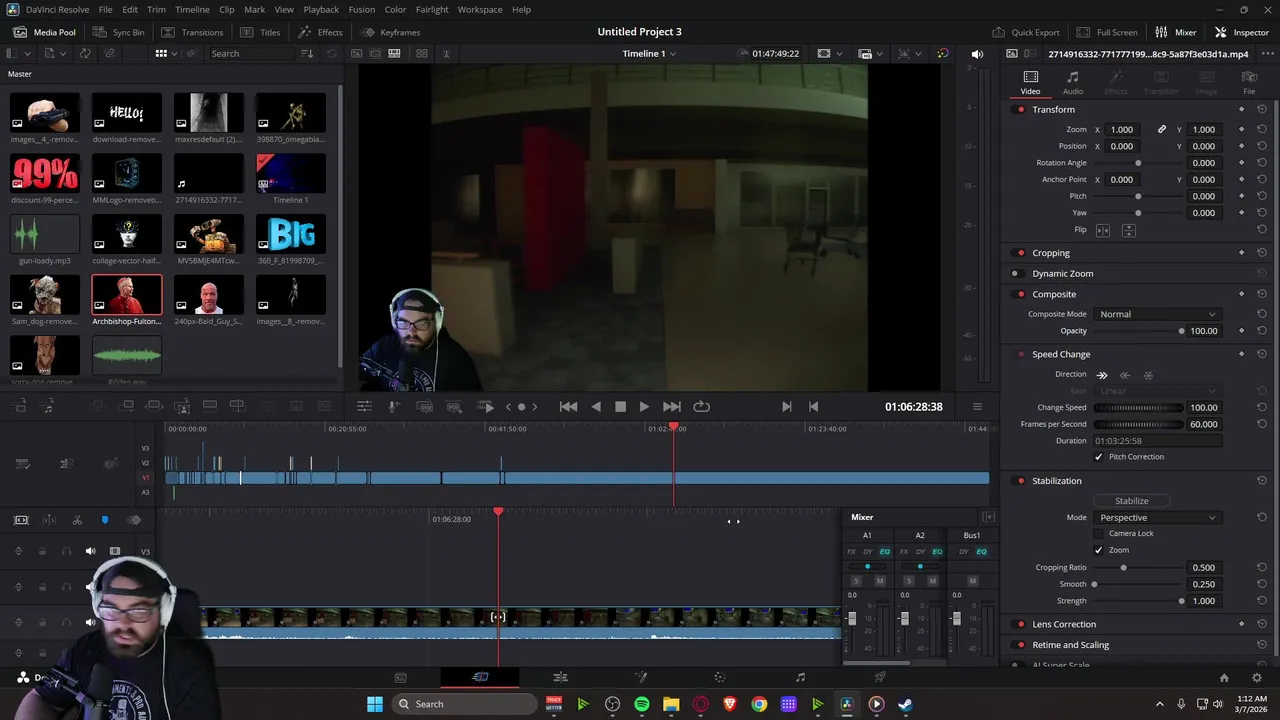Open the Deliver page rocket icon
The width and height of the screenshot is (1280, 720).
click(x=880, y=677)
